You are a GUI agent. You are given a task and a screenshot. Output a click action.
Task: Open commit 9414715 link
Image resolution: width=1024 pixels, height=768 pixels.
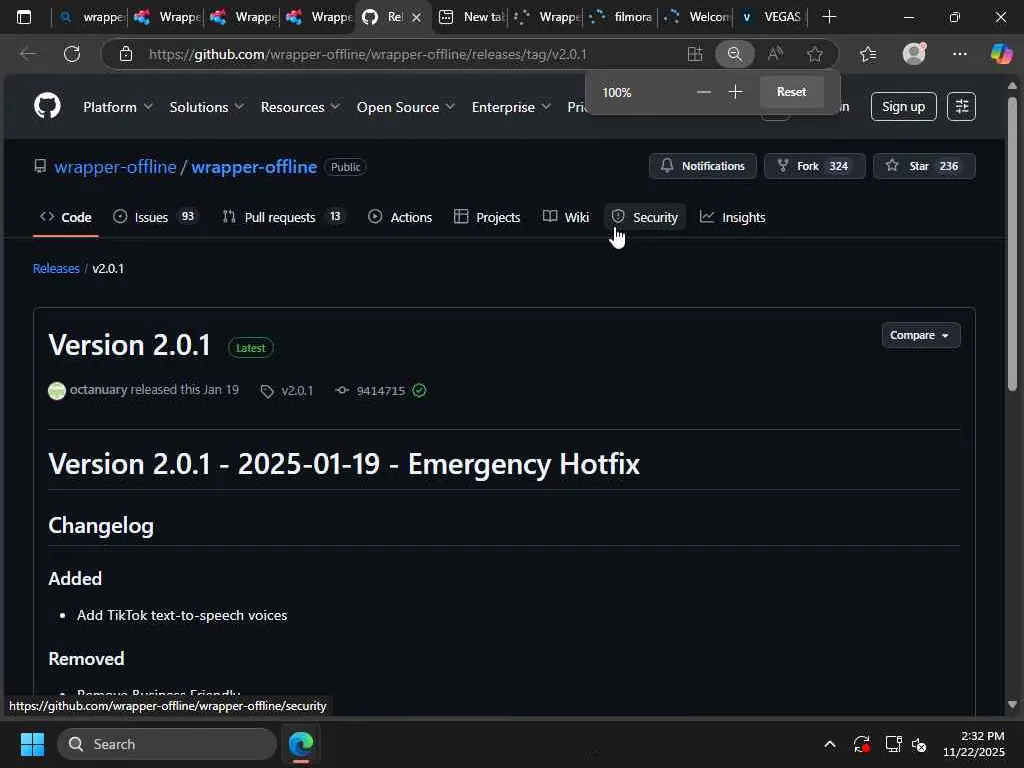(x=381, y=391)
